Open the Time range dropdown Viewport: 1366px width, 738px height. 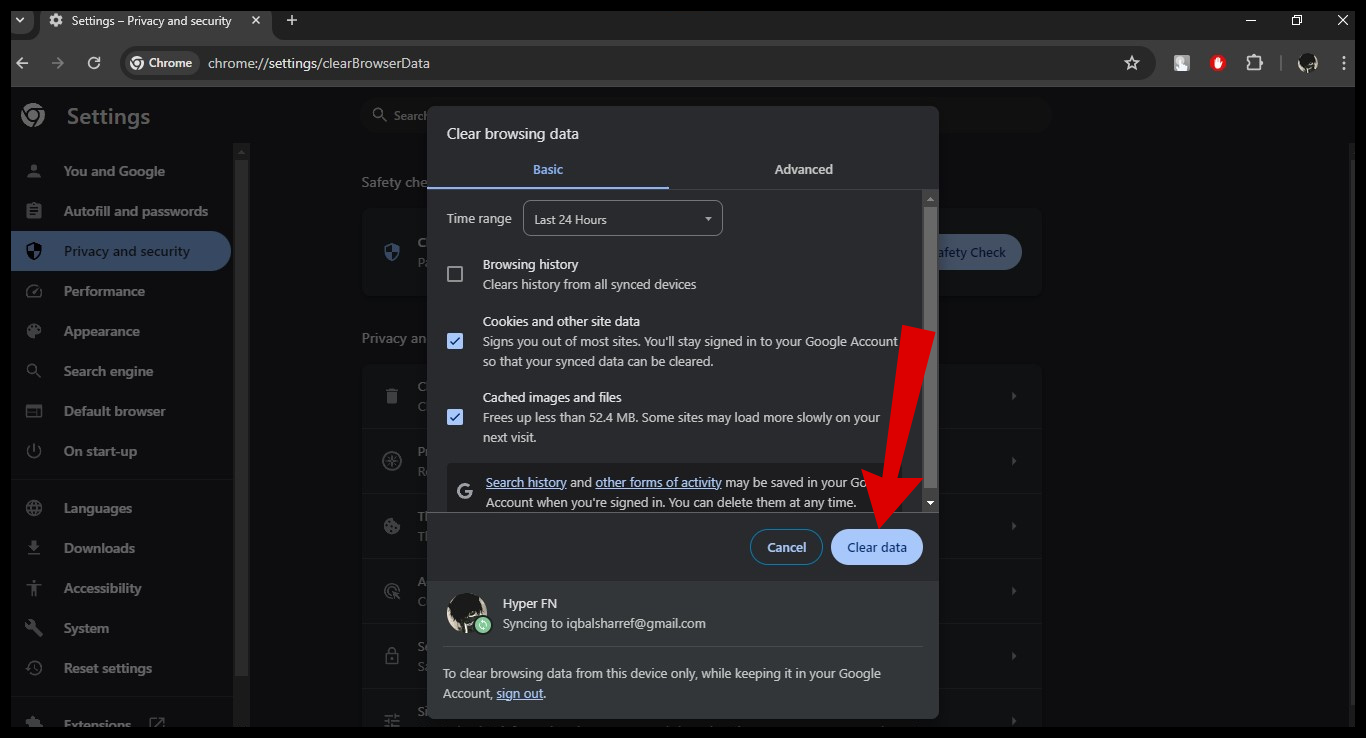pyautogui.click(x=623, y=219)
